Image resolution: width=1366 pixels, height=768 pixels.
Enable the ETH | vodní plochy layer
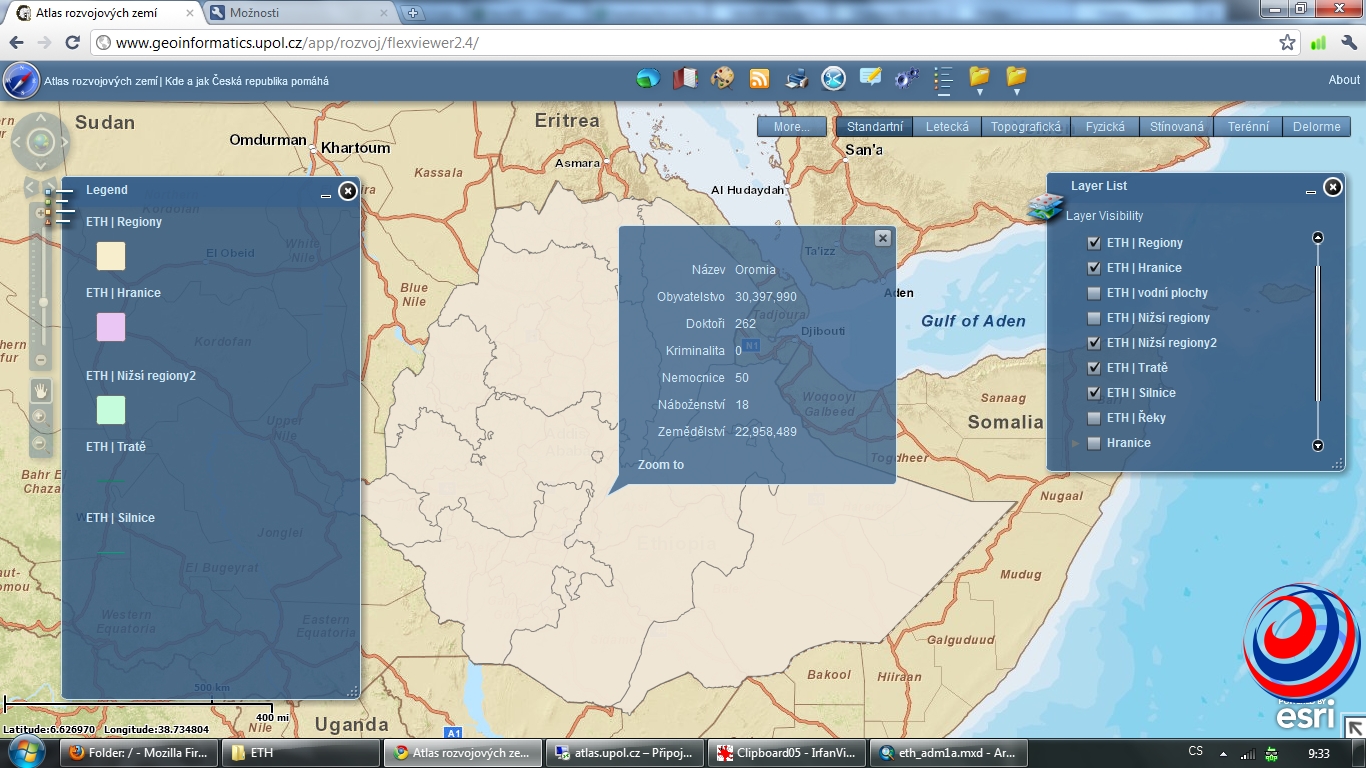click(x=1094, y=293)
